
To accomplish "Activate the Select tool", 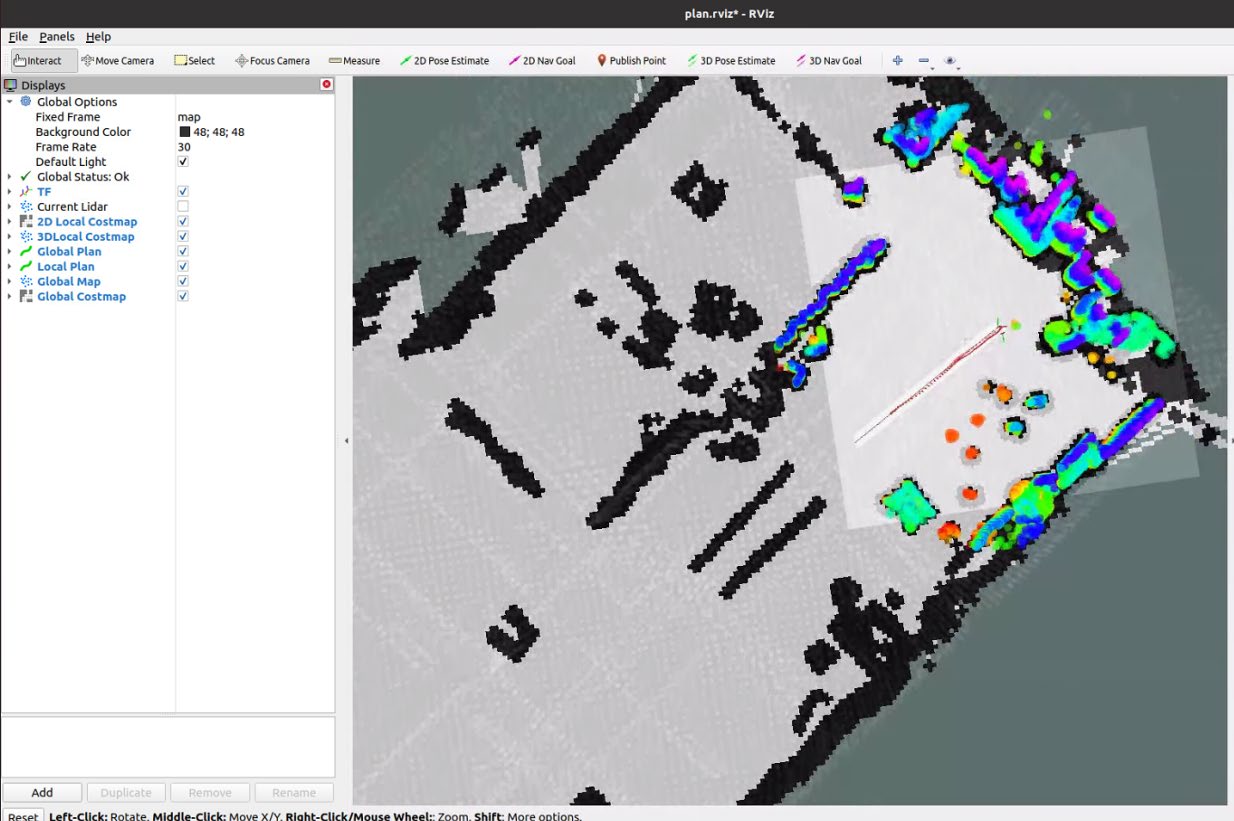I will point(194,60).
